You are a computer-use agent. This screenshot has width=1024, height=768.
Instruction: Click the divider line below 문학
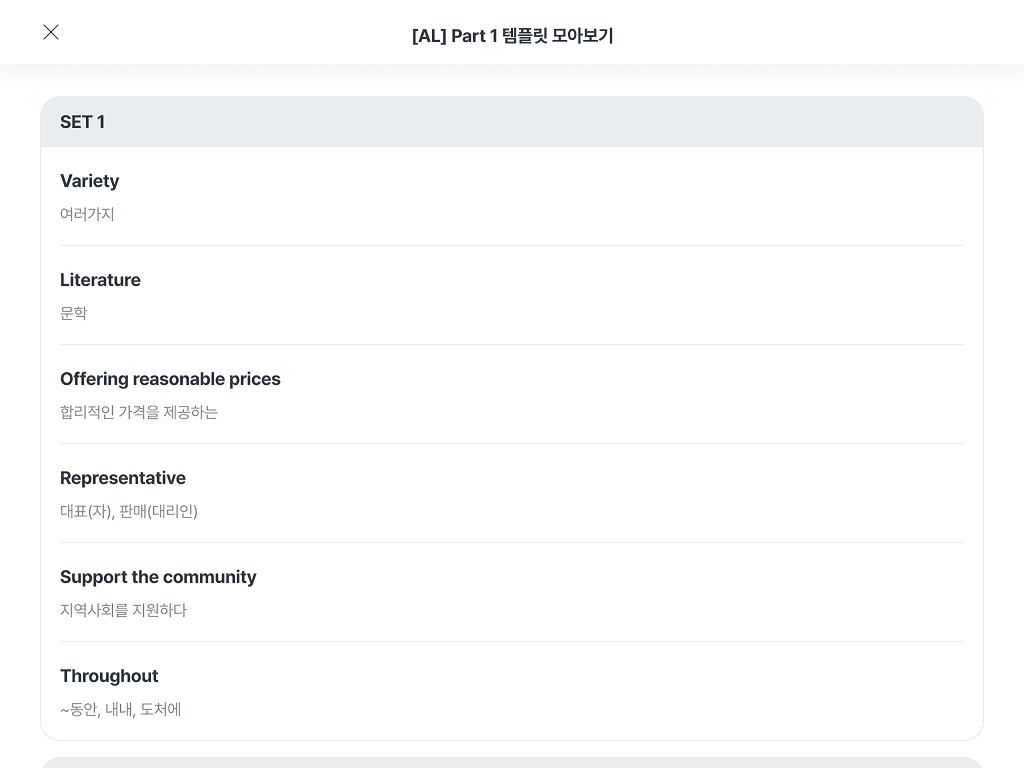(x=512, y=344)
